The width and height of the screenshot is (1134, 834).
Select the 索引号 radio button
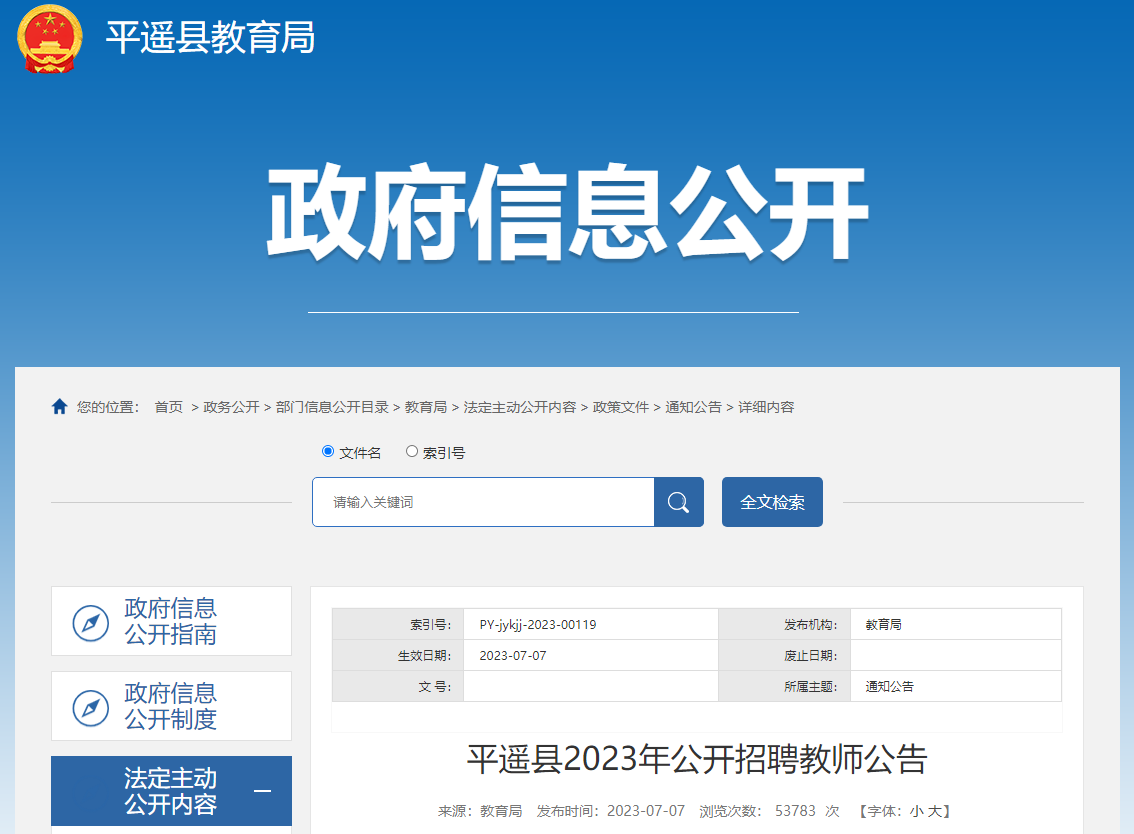412,452
